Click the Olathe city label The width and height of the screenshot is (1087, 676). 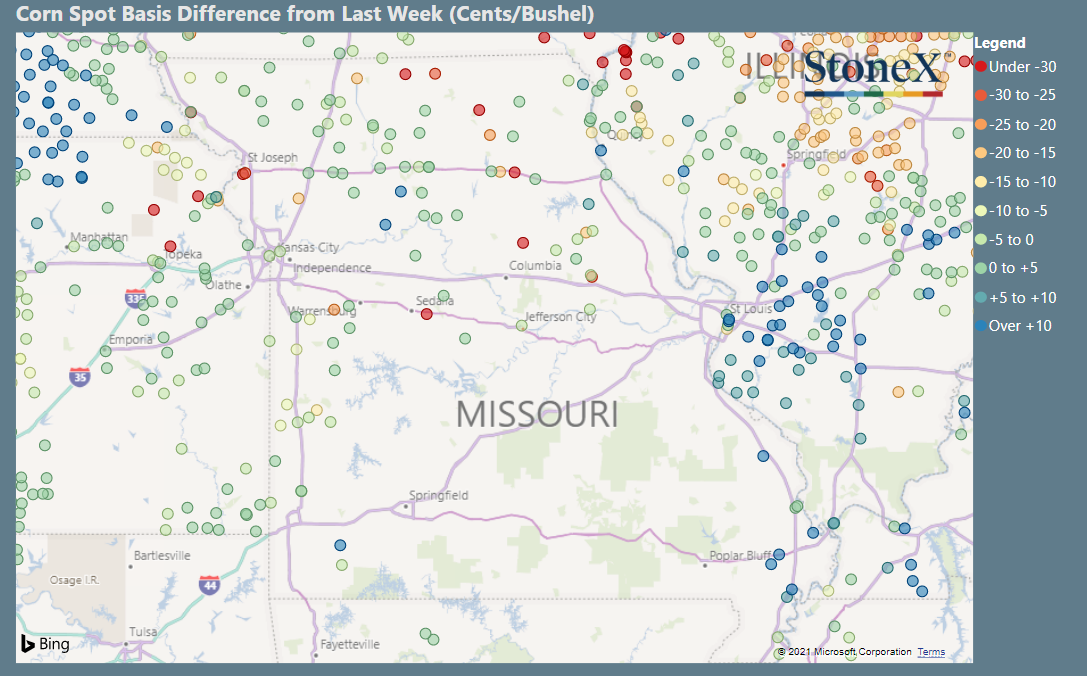coord(223,285)
